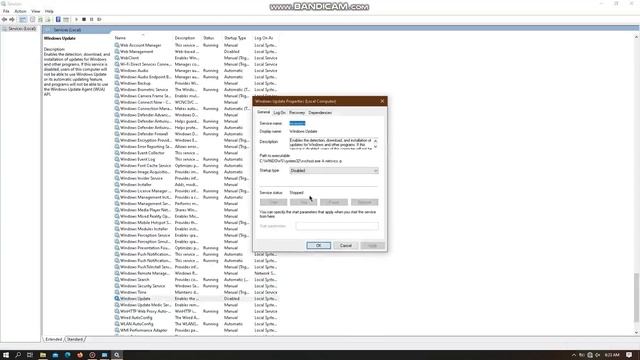Image resolution: width=640 pixels, height=360 pixels.
Task: Click the Back arrow in the Services toolbar
Action: [4, 20]
